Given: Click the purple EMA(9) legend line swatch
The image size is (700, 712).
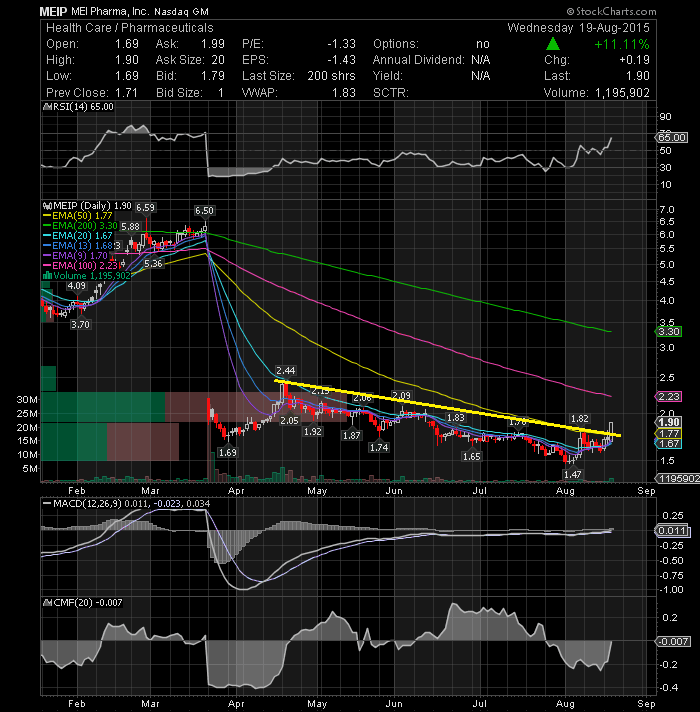Looking at the screenshot, I should pyautogui.click(x=47, y=256).
